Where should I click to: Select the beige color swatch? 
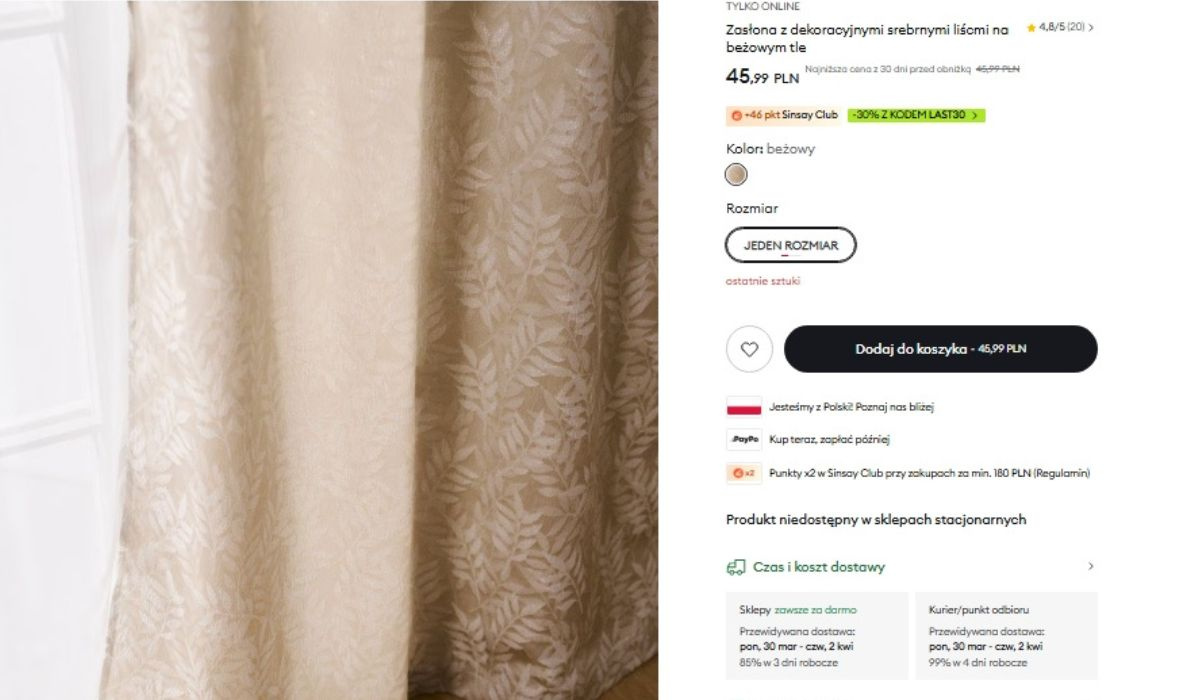(x=736, y=175)
